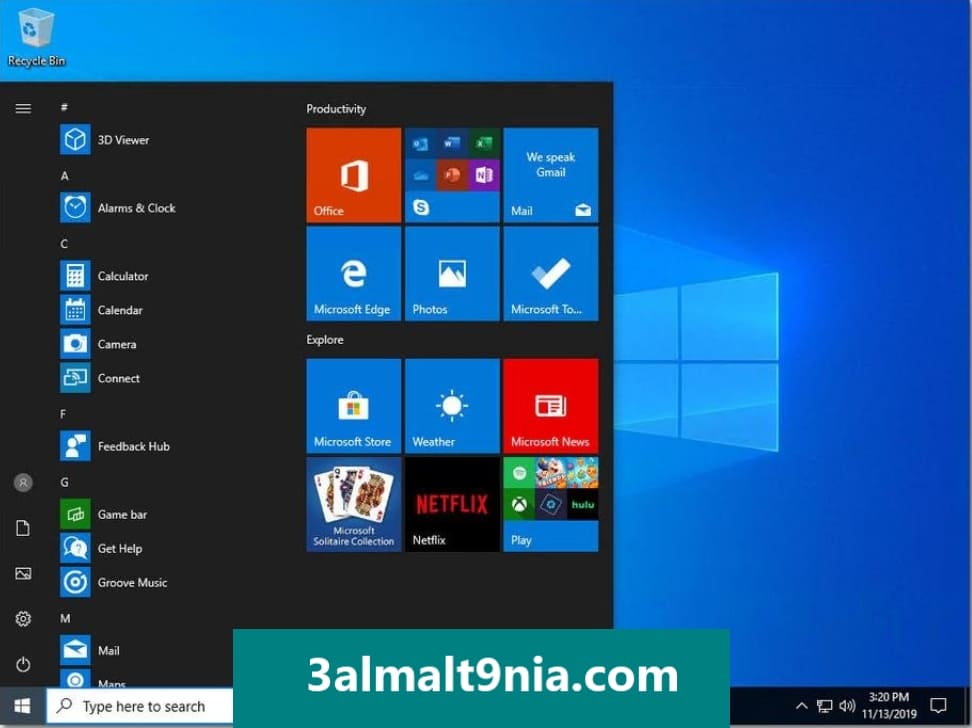Expand the Start menu hamburger button

click(23, 109)
